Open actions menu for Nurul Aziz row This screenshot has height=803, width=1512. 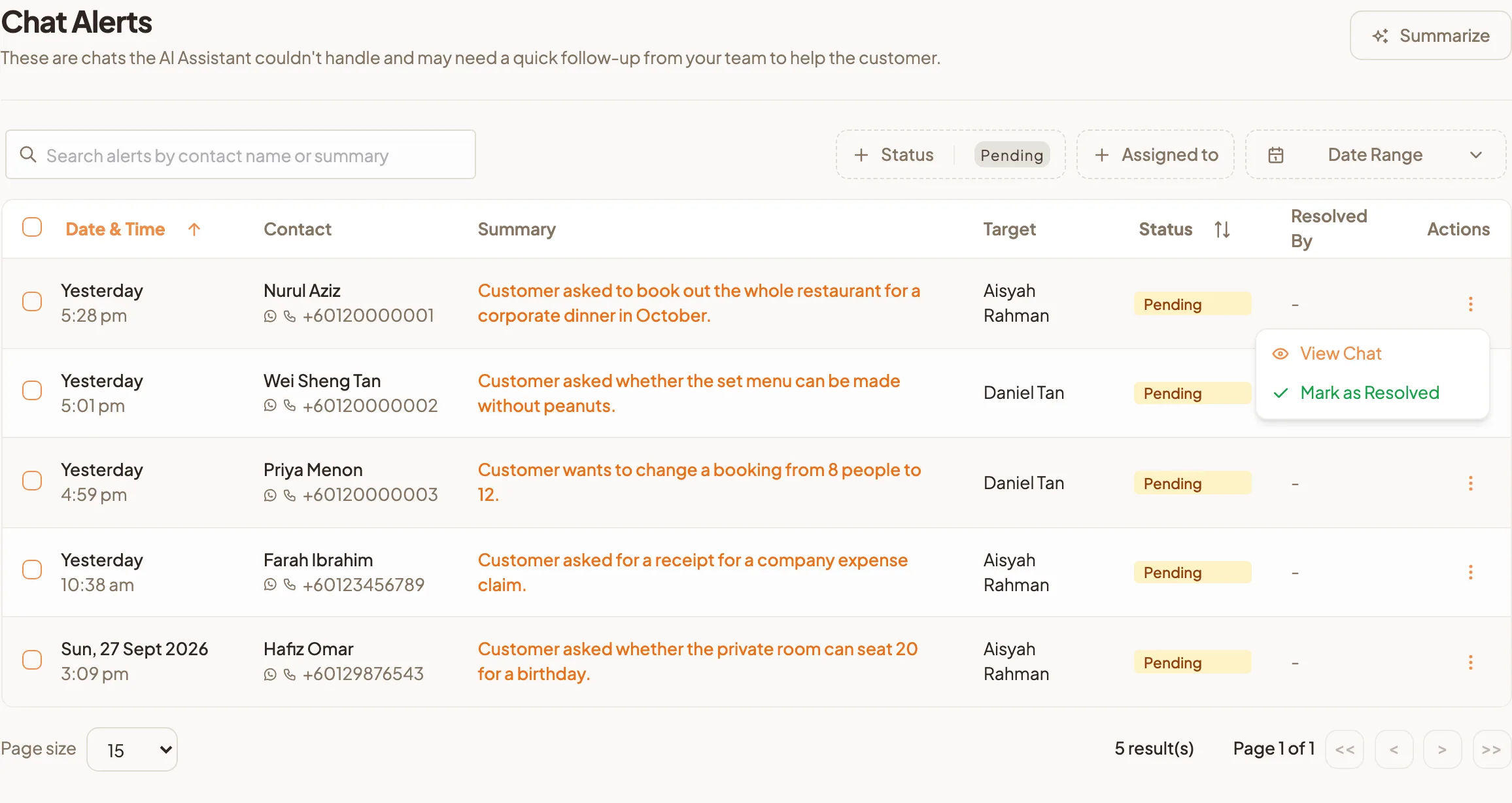(x=1470, y=303)
